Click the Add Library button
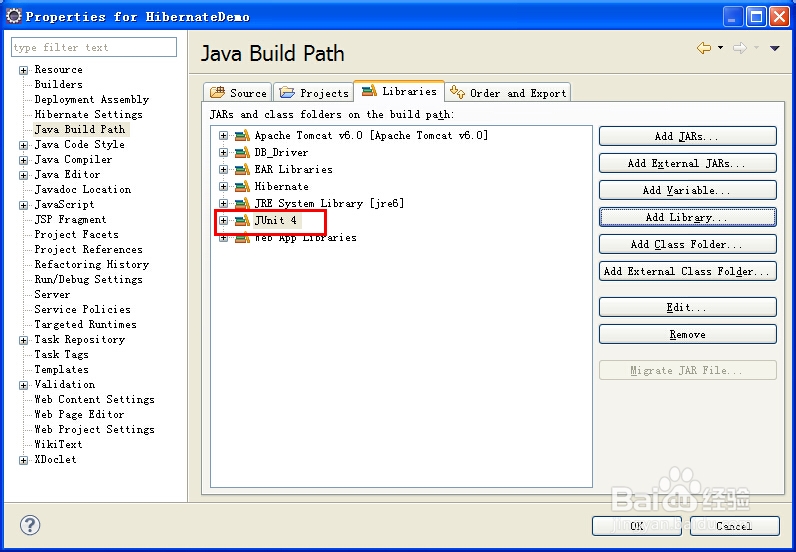796x552 pixels. coord(687,217)
